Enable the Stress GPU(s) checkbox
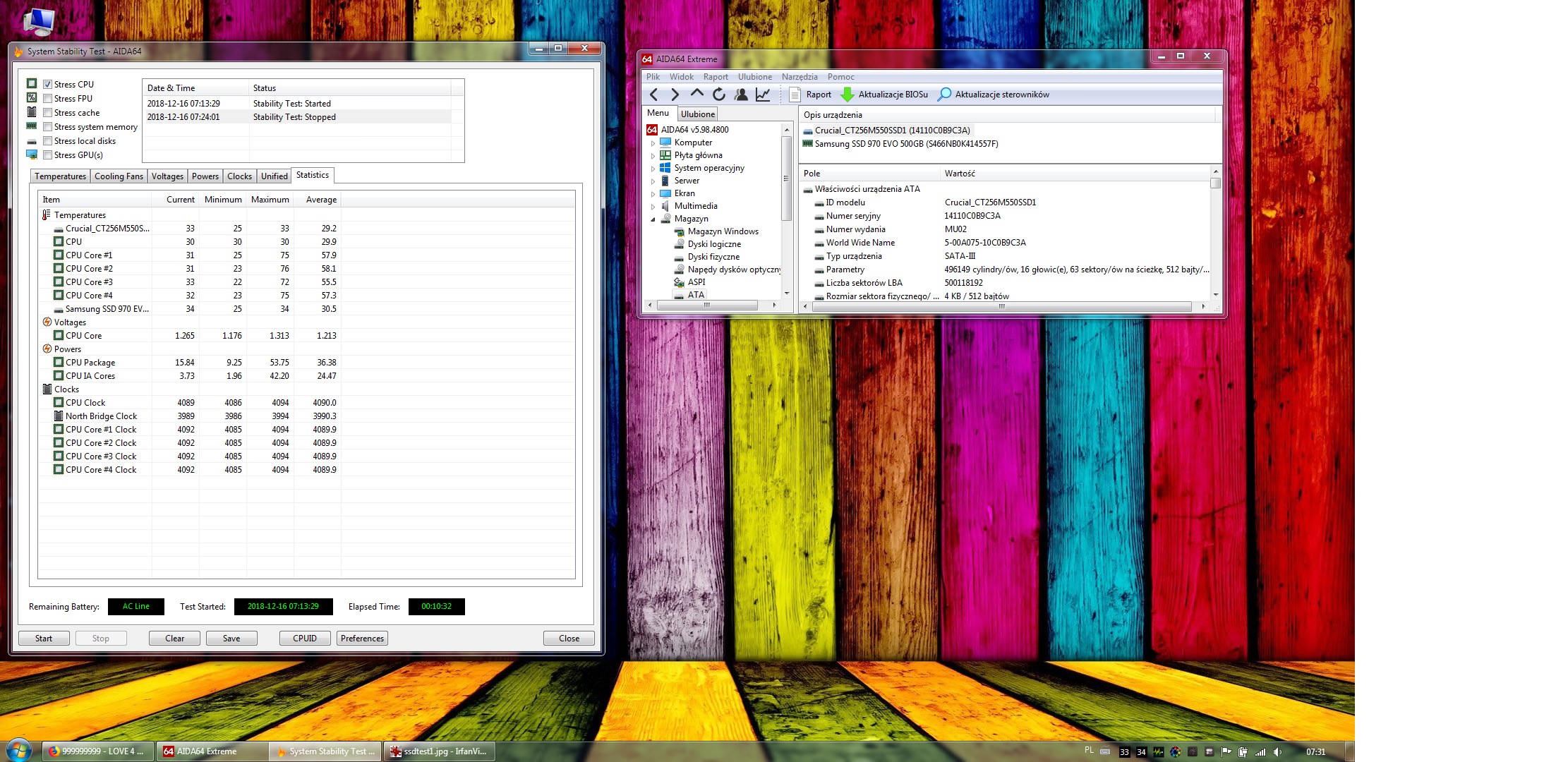1568x762 pixels. pyautogui.click(x=48, y=155)
